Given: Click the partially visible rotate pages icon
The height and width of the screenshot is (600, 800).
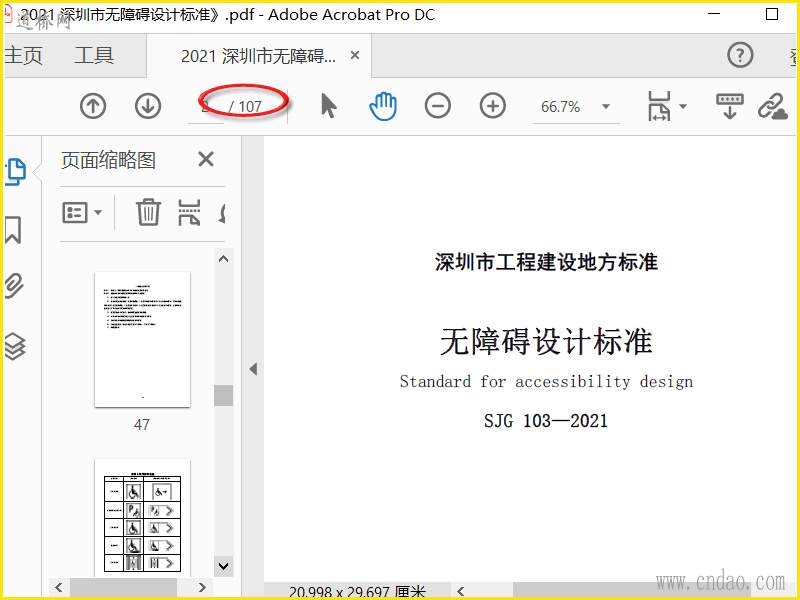Looking at the screenshot, I should tap(221, 212).
